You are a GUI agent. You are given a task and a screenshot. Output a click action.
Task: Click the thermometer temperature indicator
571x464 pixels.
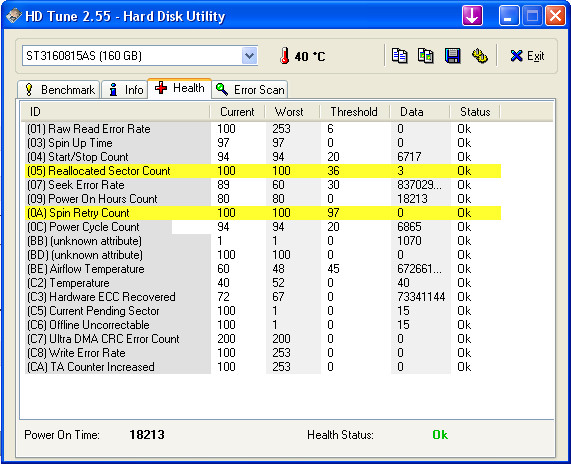click(x=285, y=56)
